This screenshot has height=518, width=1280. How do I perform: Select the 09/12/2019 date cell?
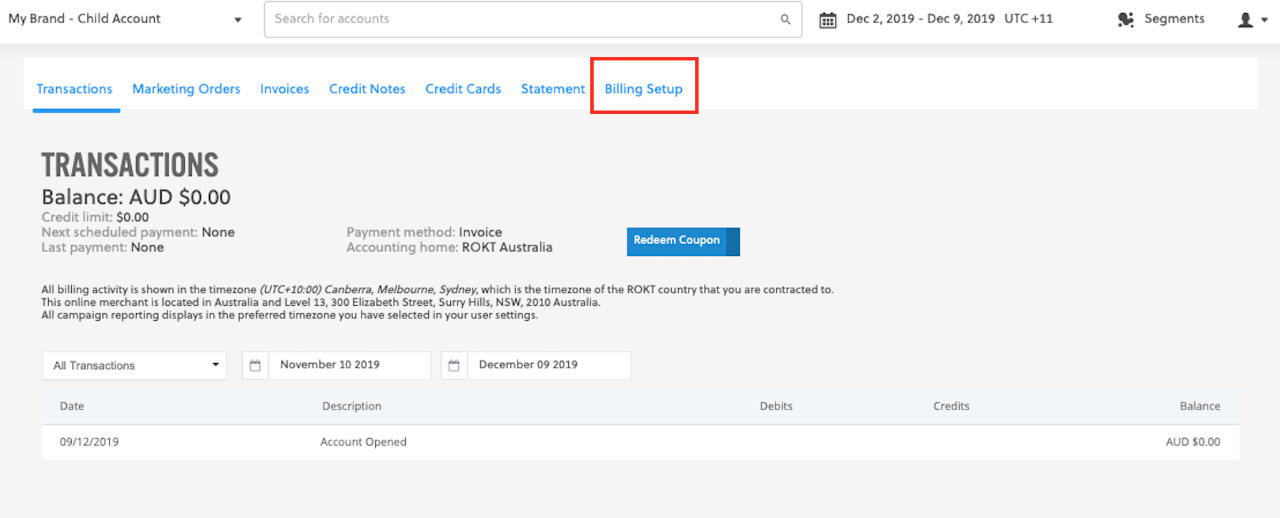(89, 442)
